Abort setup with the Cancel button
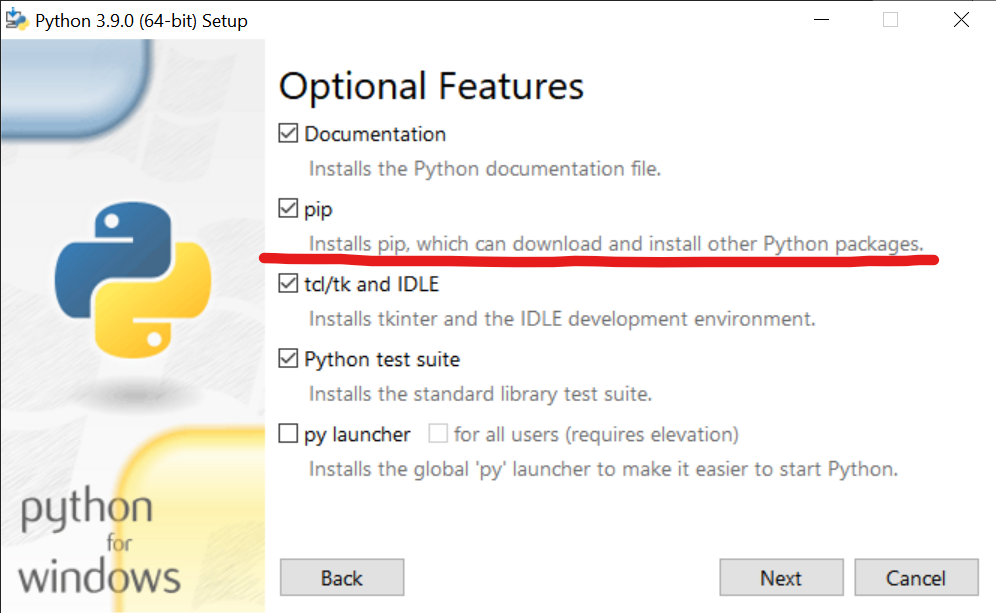The height and width of the screenshot is (613, 996). click(916, 577)
